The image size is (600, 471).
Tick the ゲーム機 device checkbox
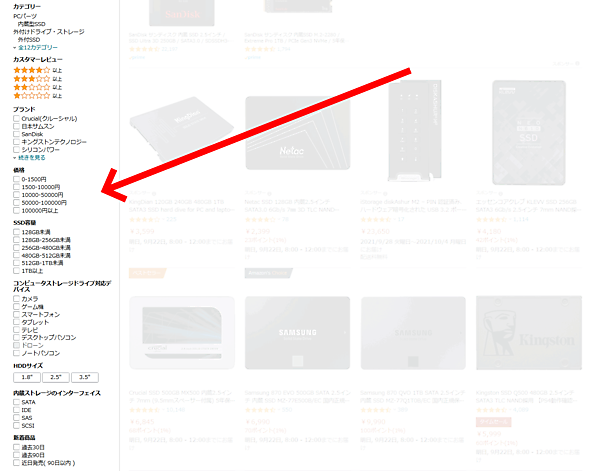tap(16, 306)
